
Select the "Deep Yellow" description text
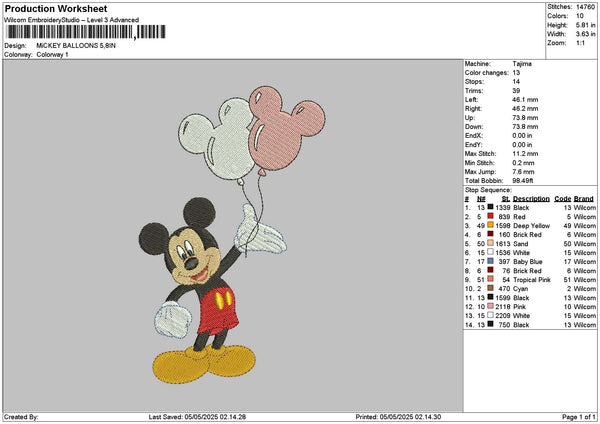(532, 226)
